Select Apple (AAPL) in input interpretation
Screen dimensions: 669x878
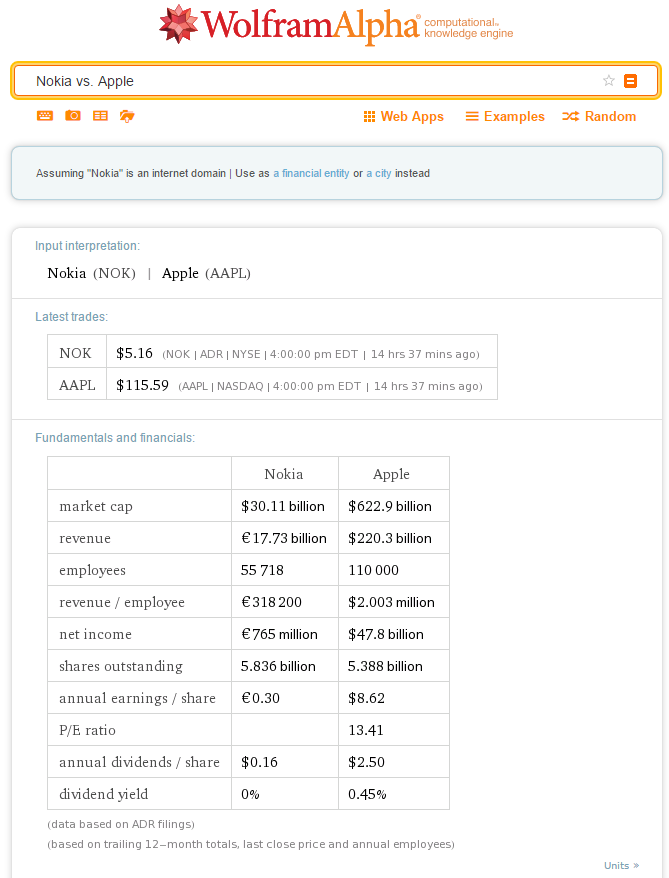click(206, 273)
